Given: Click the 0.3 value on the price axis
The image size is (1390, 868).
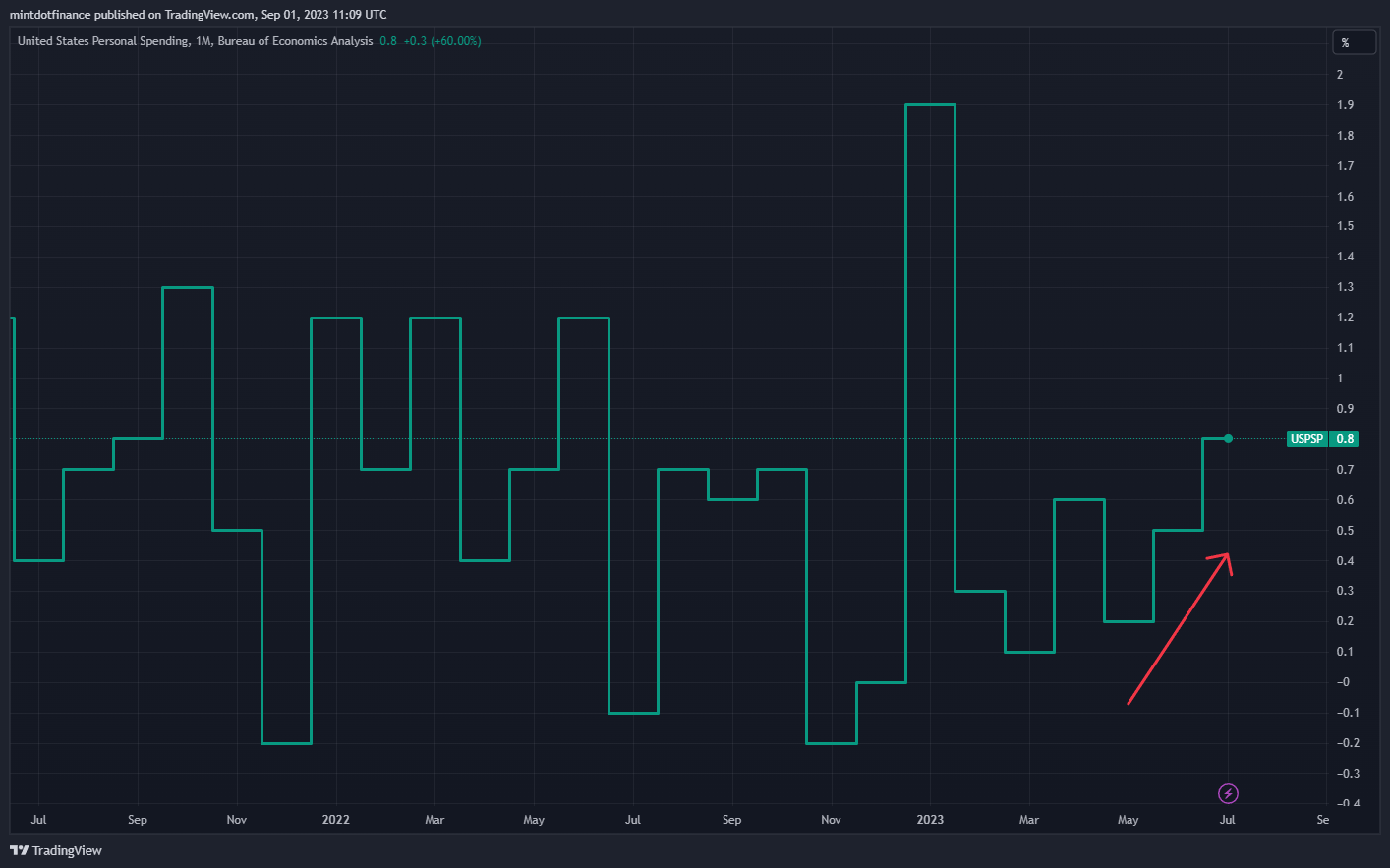Looking at the screenshot, I should pyautogui.click(x=1345, y=591).
